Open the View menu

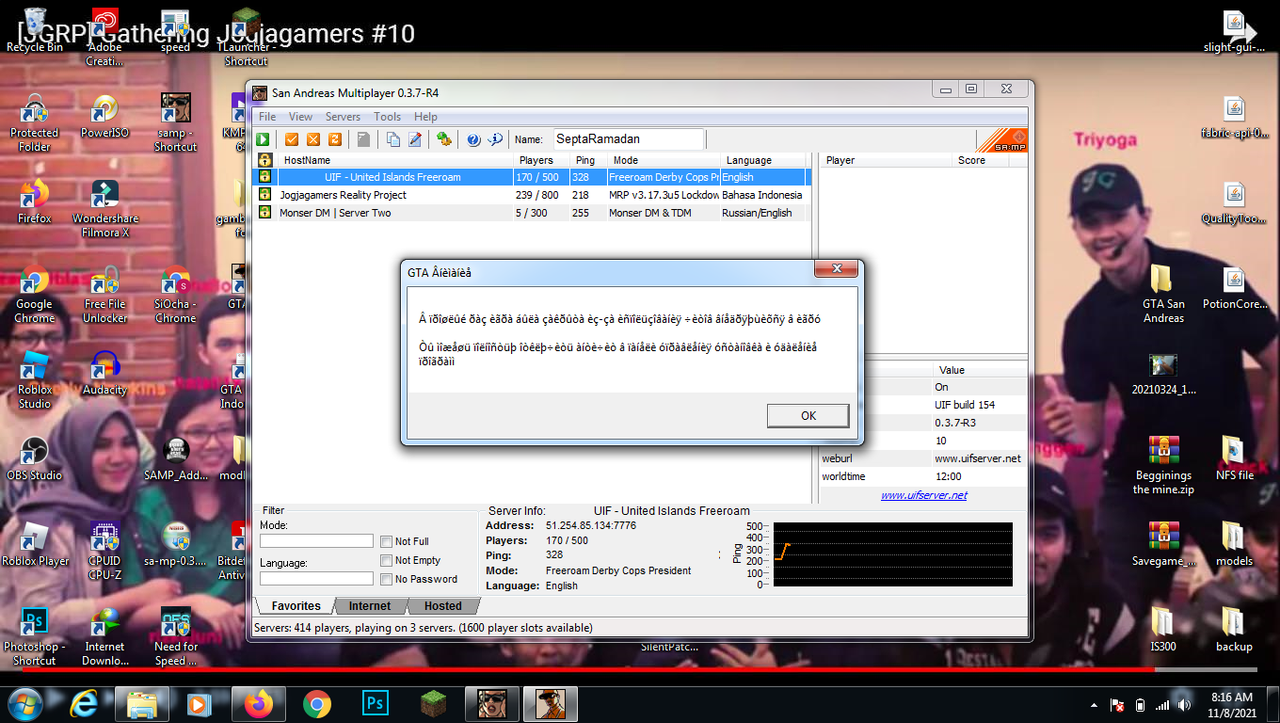[x=300, y=117]
